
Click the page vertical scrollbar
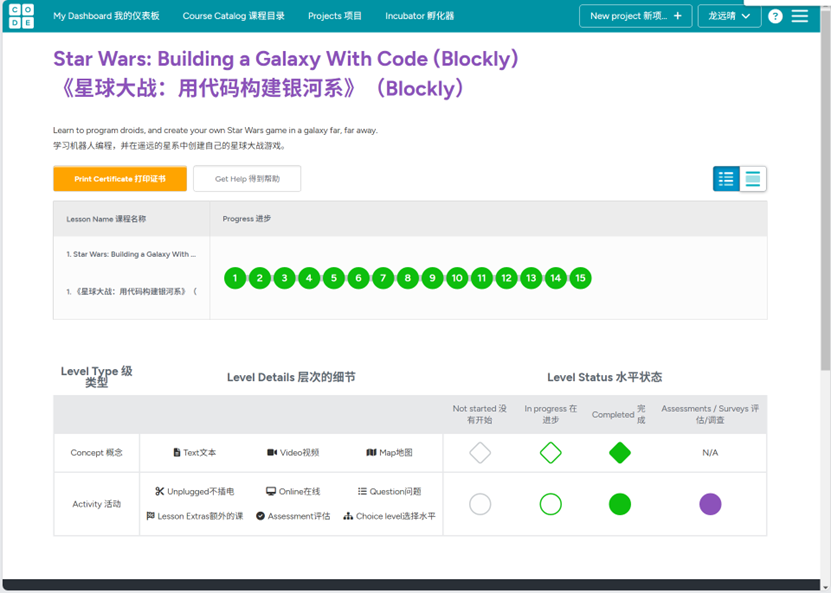point(826,191)
